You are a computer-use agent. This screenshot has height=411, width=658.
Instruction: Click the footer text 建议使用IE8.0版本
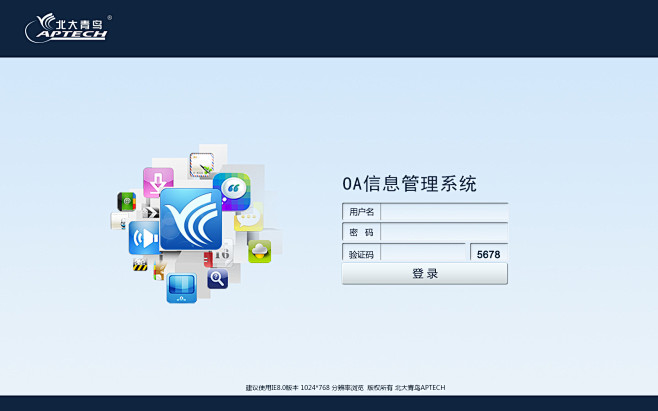[272, 387]
